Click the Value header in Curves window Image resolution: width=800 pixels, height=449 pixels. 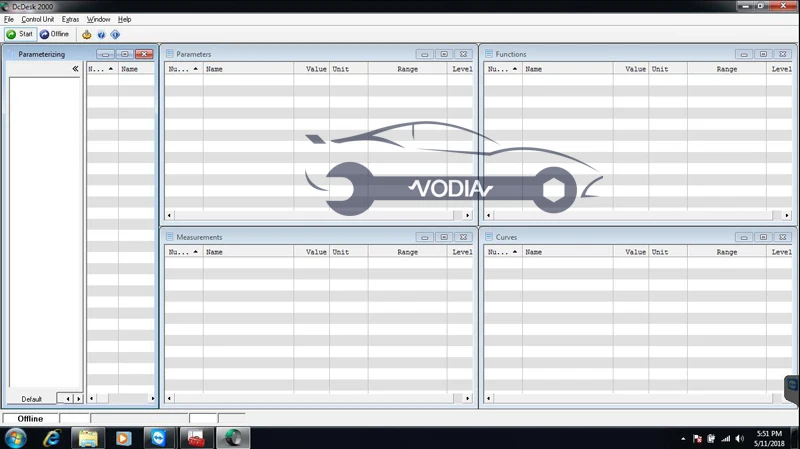[x=631, y=252]
